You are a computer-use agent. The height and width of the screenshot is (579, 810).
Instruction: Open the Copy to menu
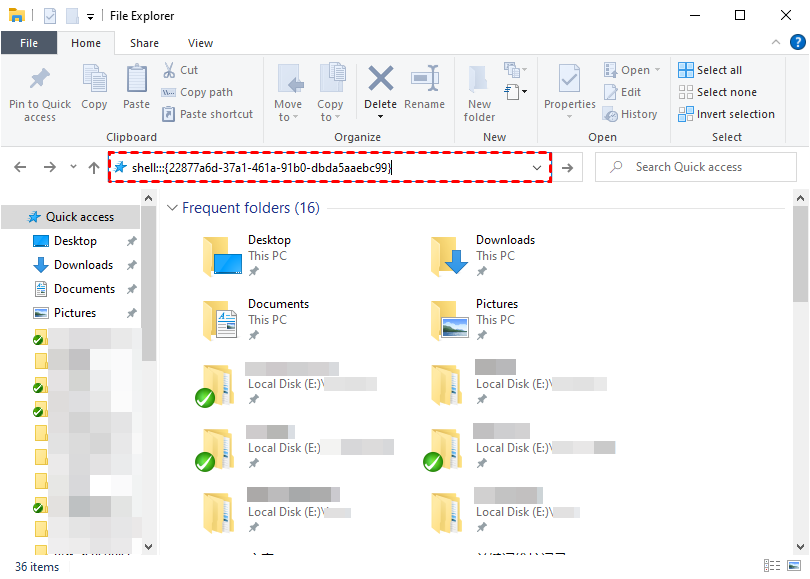pos(330,94)
